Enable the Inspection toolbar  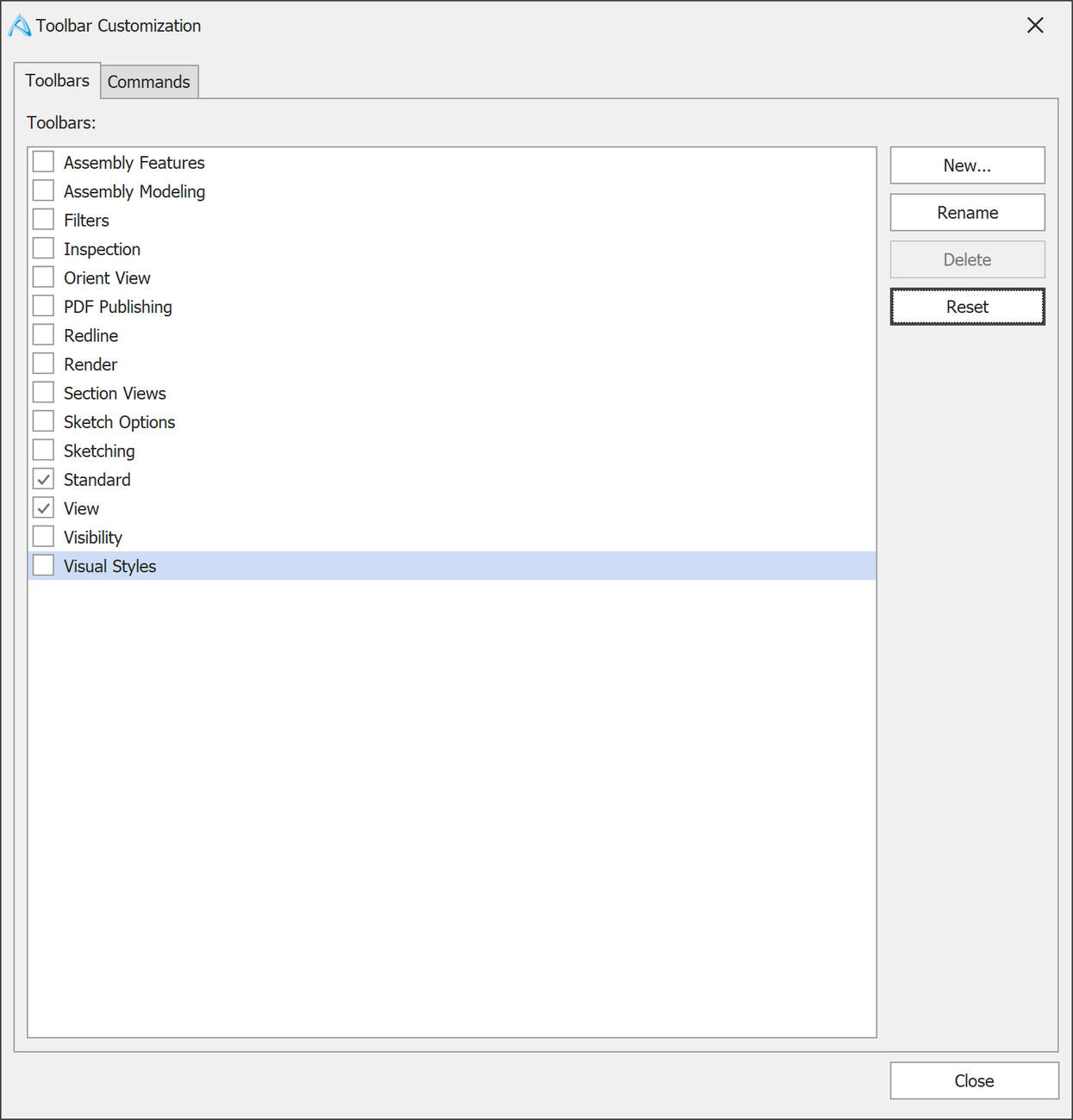pos(43,248)
